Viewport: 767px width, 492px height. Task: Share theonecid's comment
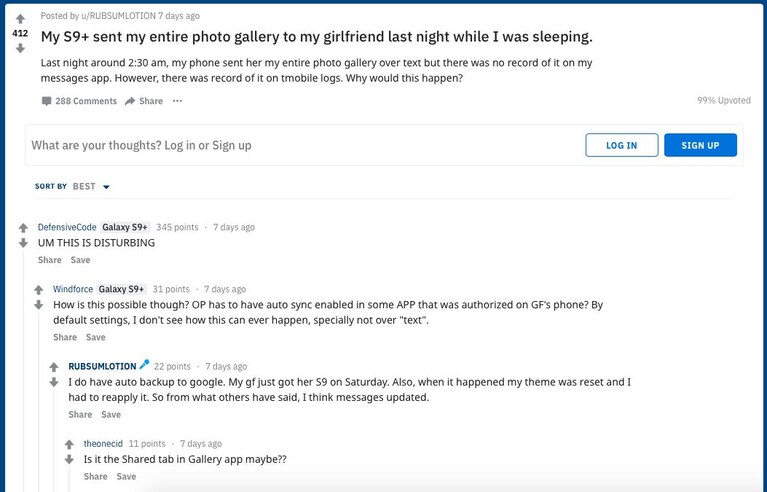[x=95, y=476]
